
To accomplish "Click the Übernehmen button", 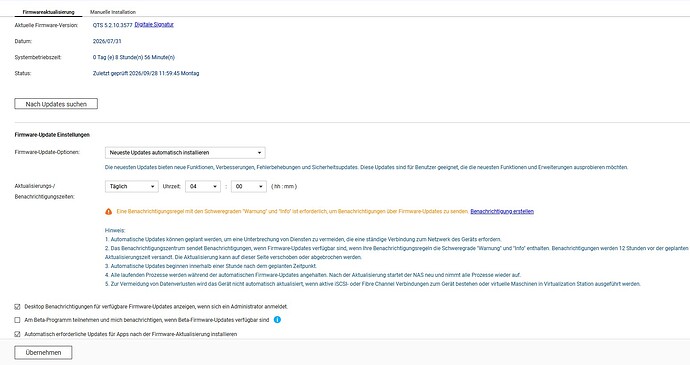I will coord(43,353).
